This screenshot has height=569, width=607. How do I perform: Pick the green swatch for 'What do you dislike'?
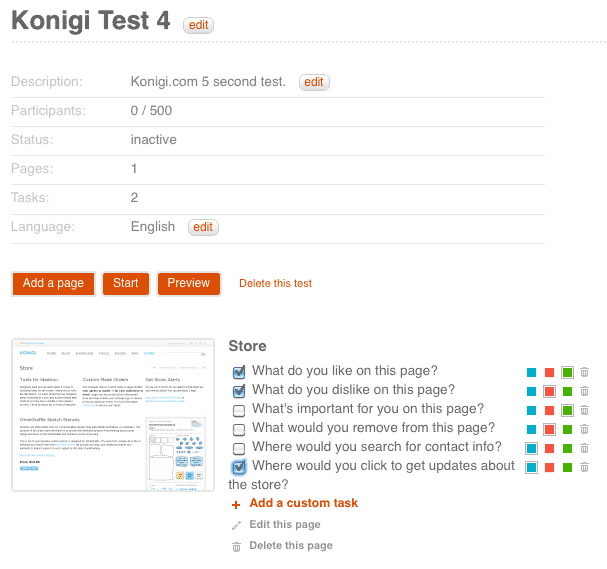click(567, 391)
